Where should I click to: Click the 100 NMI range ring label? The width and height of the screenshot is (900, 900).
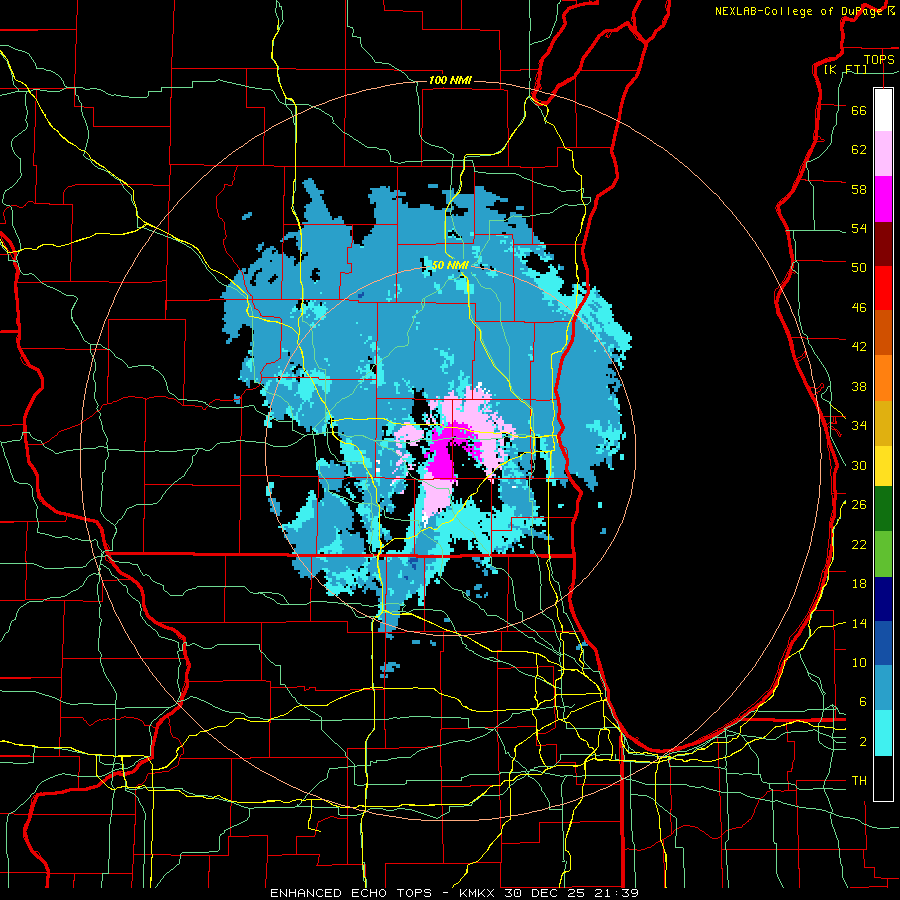[x=450, y=80]
